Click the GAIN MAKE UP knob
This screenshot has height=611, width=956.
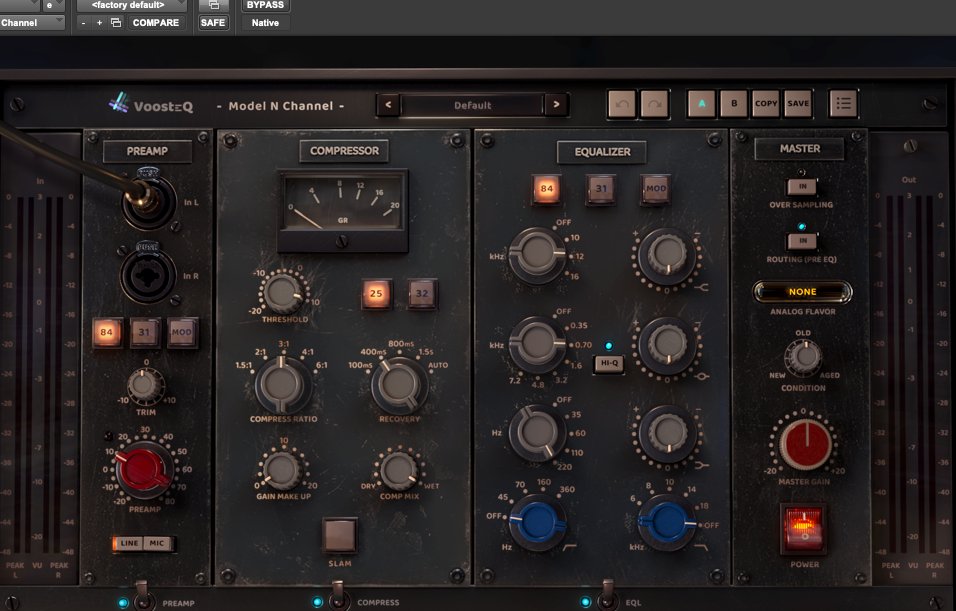point(282,471)
